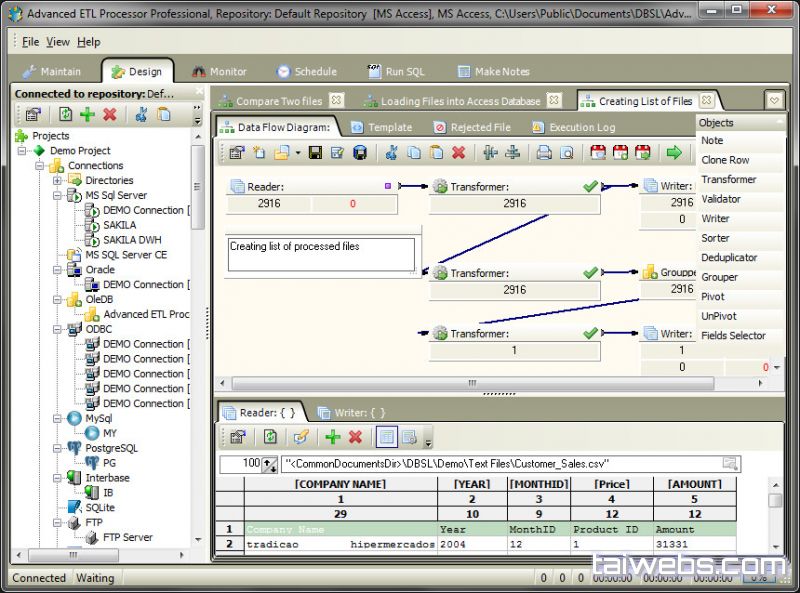The width and height of the screenshot is (800, 593).
Task: Click the Cut scissors icon in diagram toolbar
Action: coord(391,153)
